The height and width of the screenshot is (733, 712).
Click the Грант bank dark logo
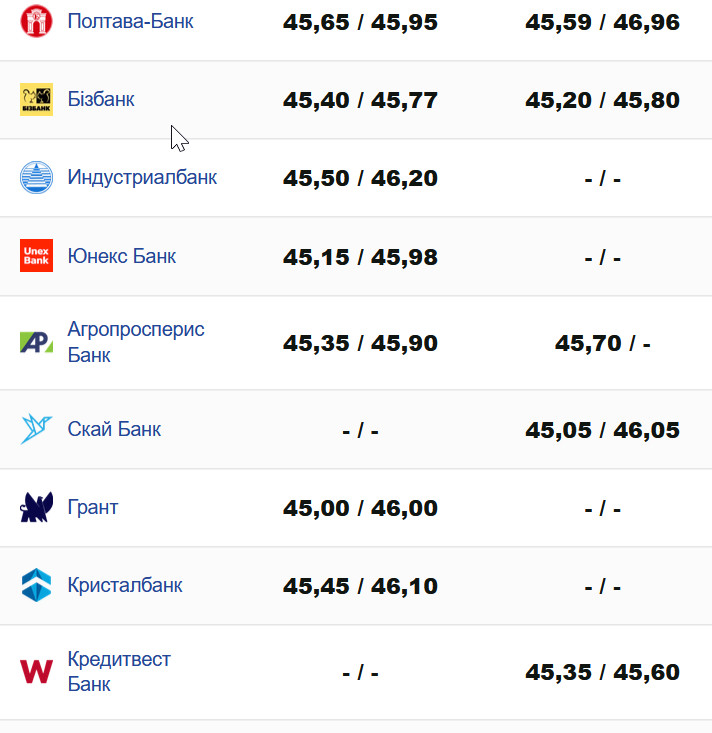coord(36,507)
